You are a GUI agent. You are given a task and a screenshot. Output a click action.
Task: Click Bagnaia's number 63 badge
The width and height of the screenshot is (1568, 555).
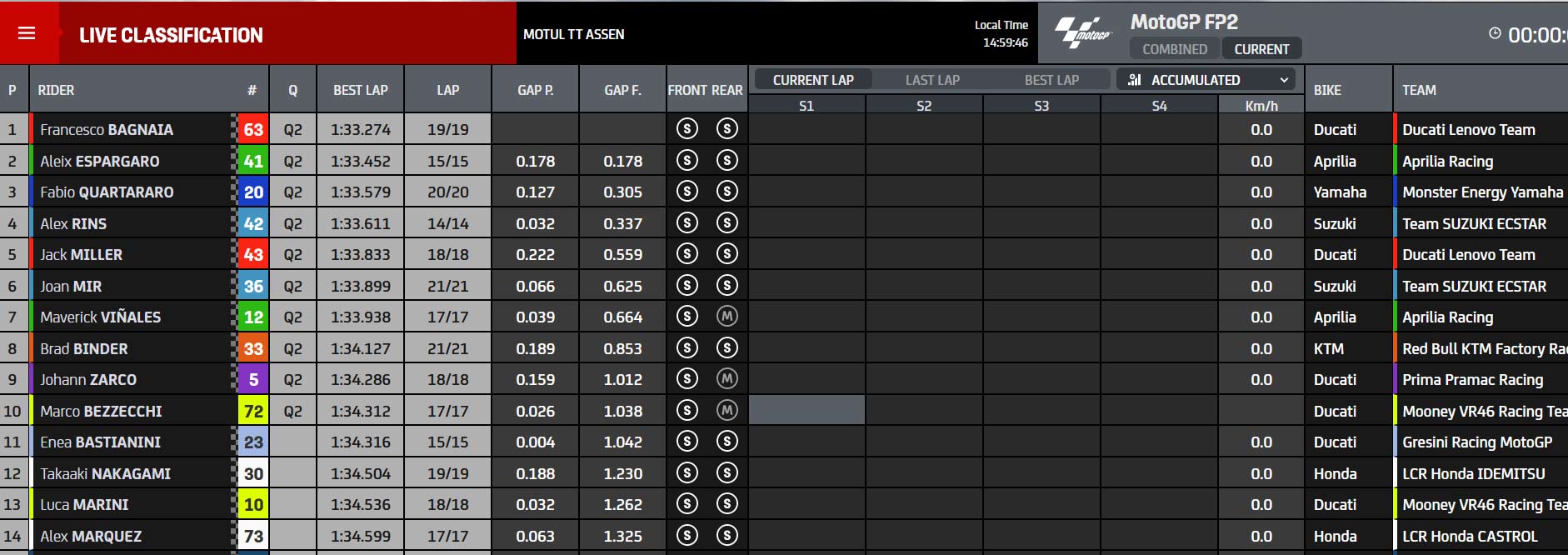(x=253, y=129)
